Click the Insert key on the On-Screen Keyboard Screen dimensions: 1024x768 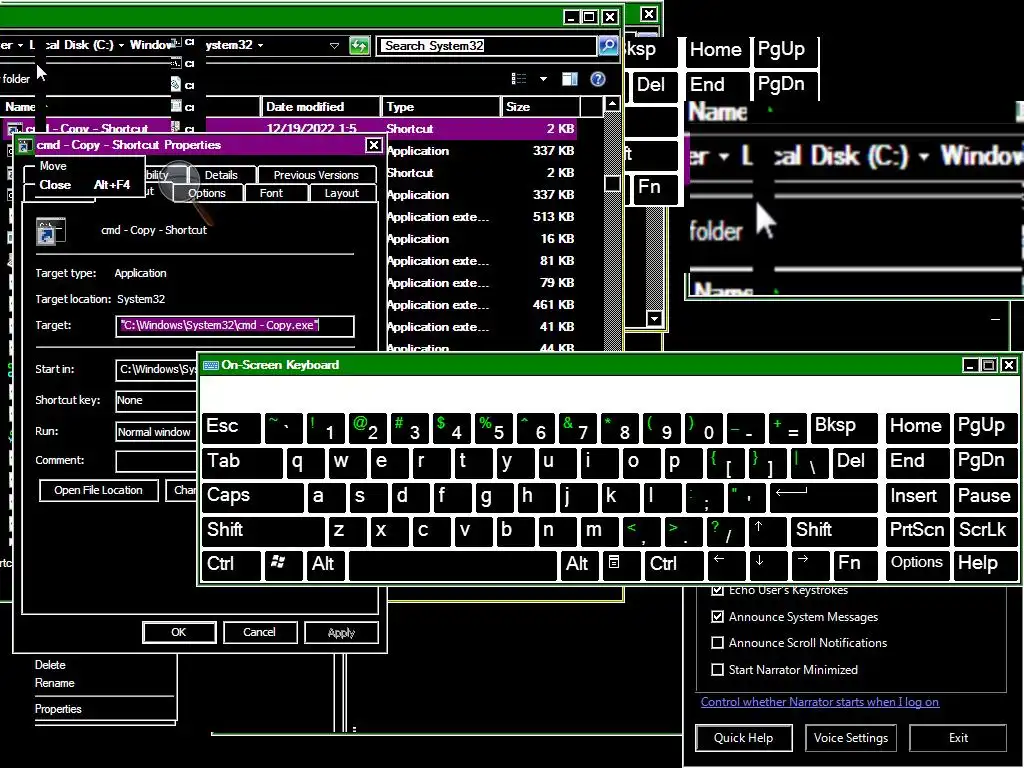tap(917, 496)
